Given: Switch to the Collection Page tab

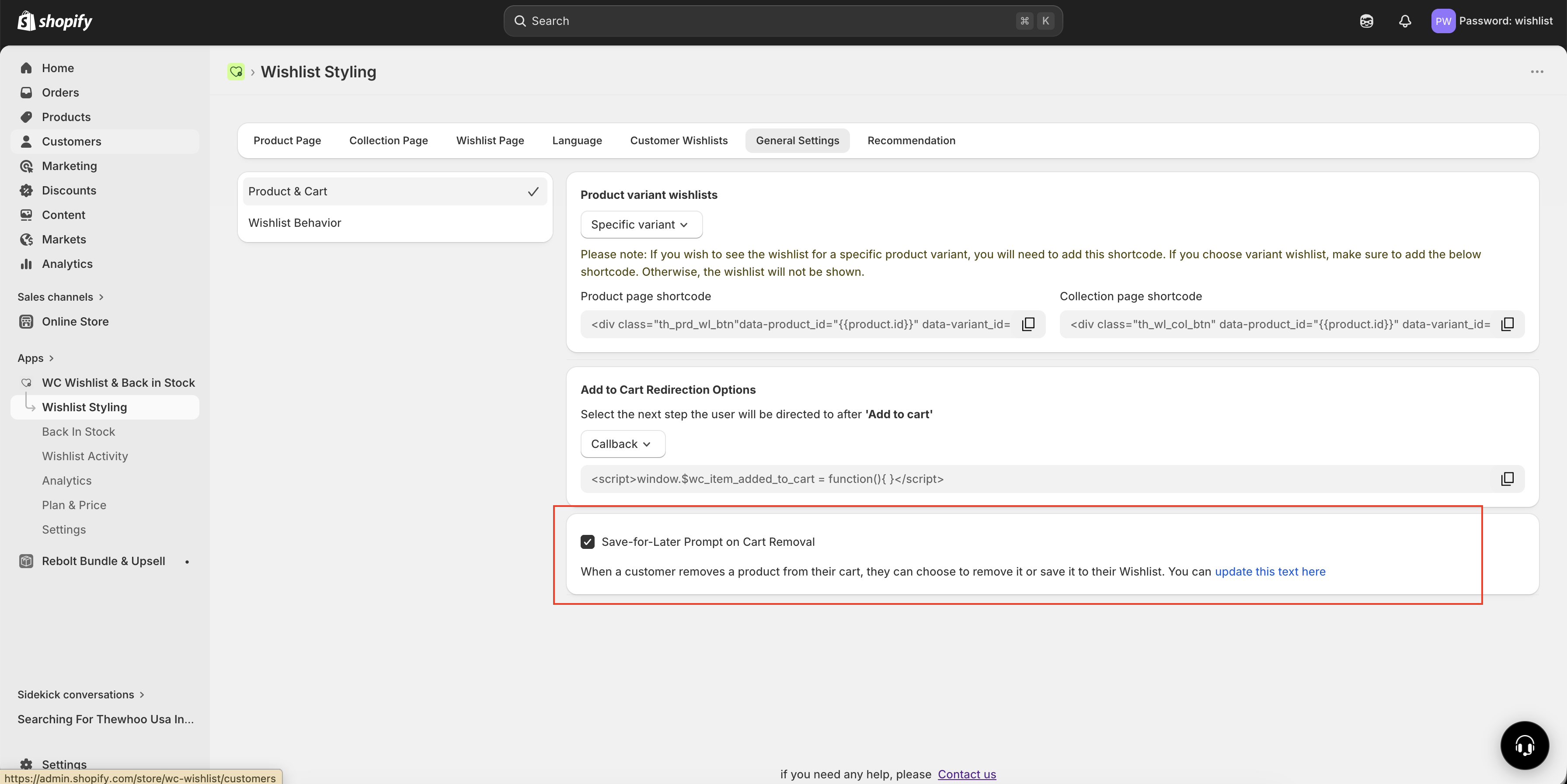Looking at the screenshot, I should pyautogui.click(x=389, y=141).
